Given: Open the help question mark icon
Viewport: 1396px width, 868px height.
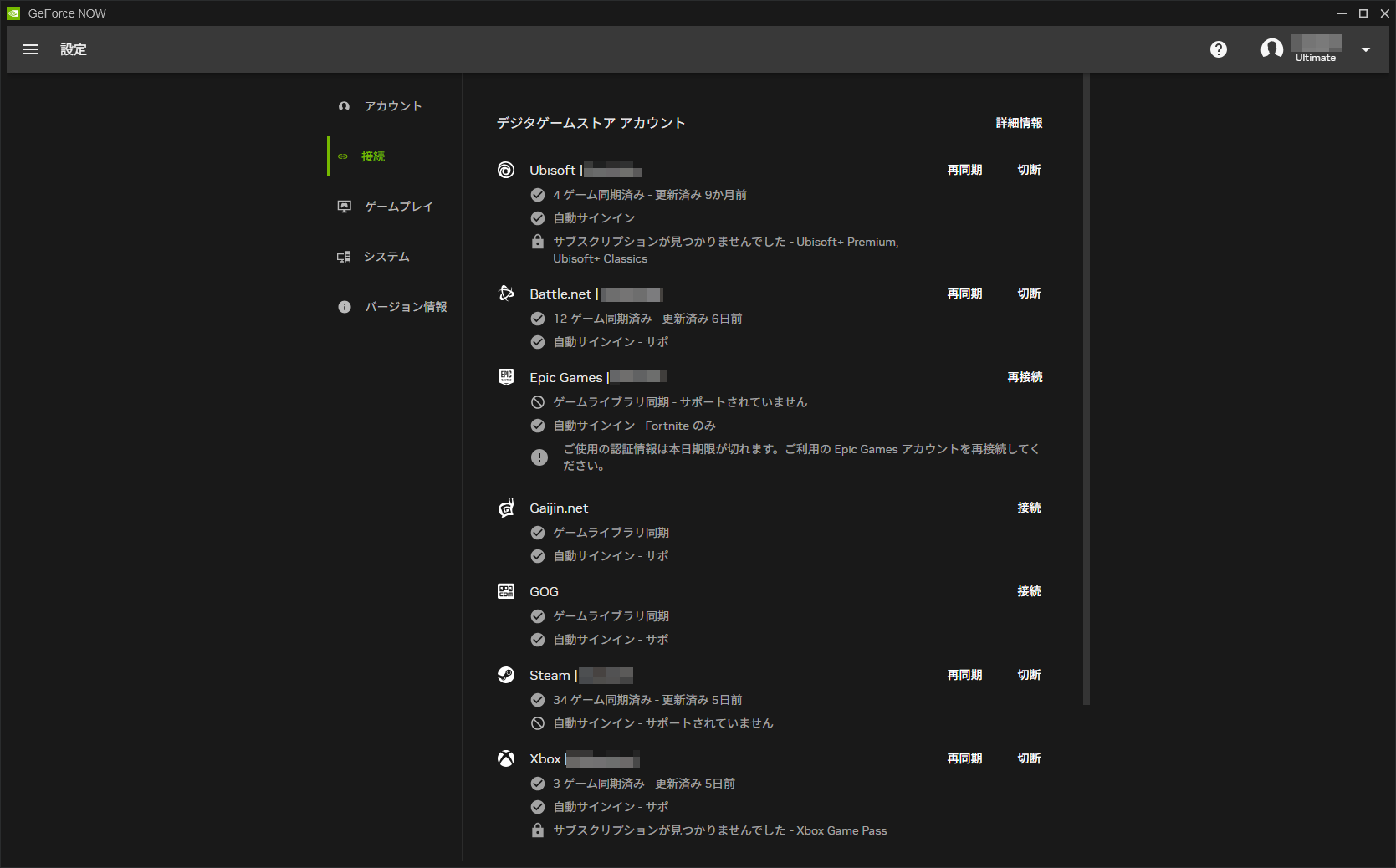Looking at the screenshot, I should click(1219, 49).
